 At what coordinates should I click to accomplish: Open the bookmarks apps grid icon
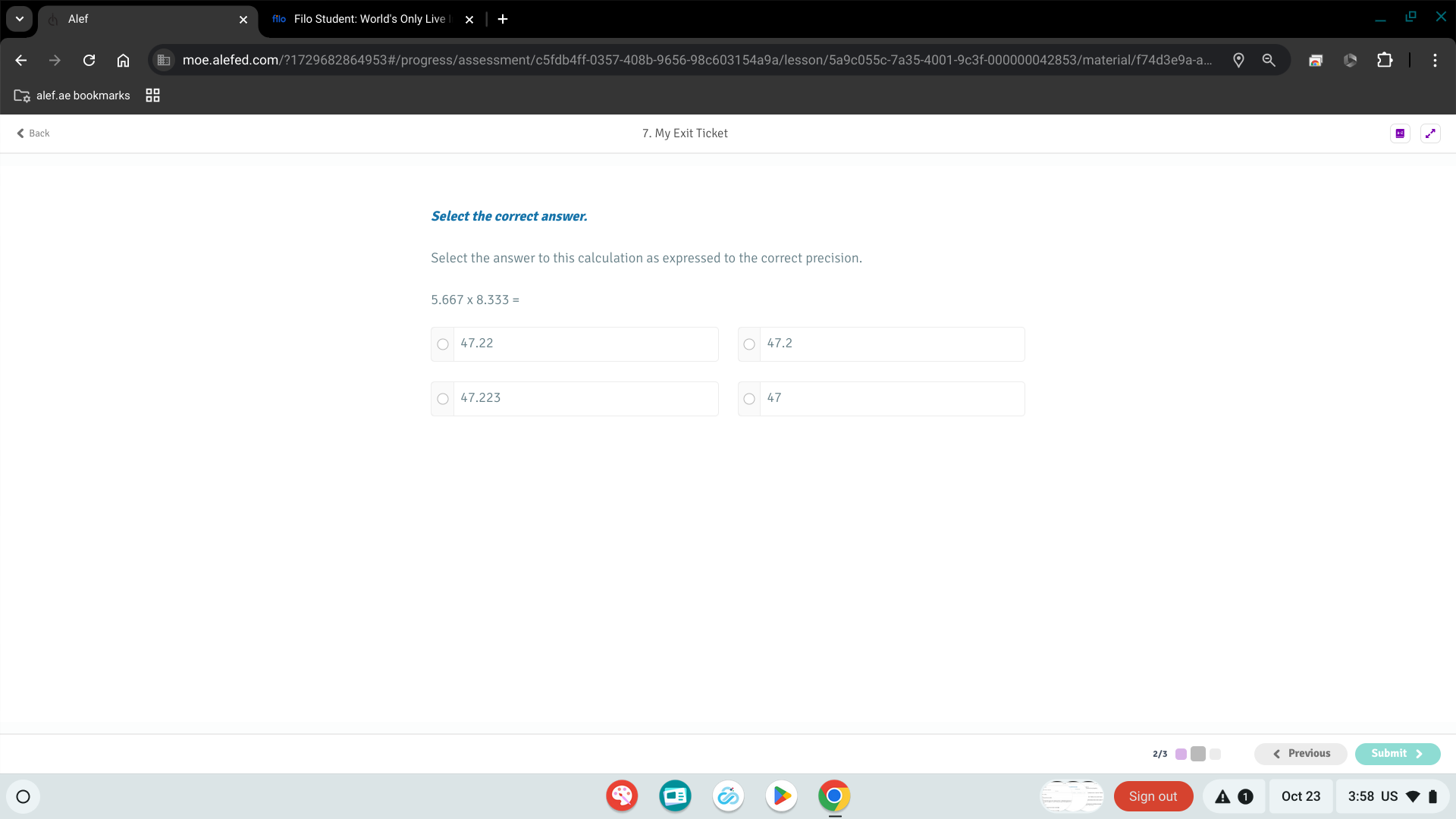(x=152, y=96)
